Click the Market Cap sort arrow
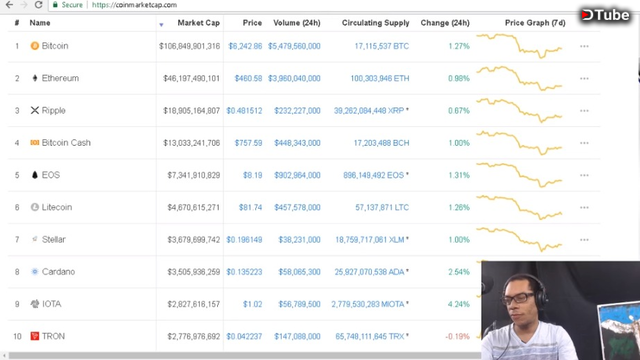 click(x=161, y=25)
